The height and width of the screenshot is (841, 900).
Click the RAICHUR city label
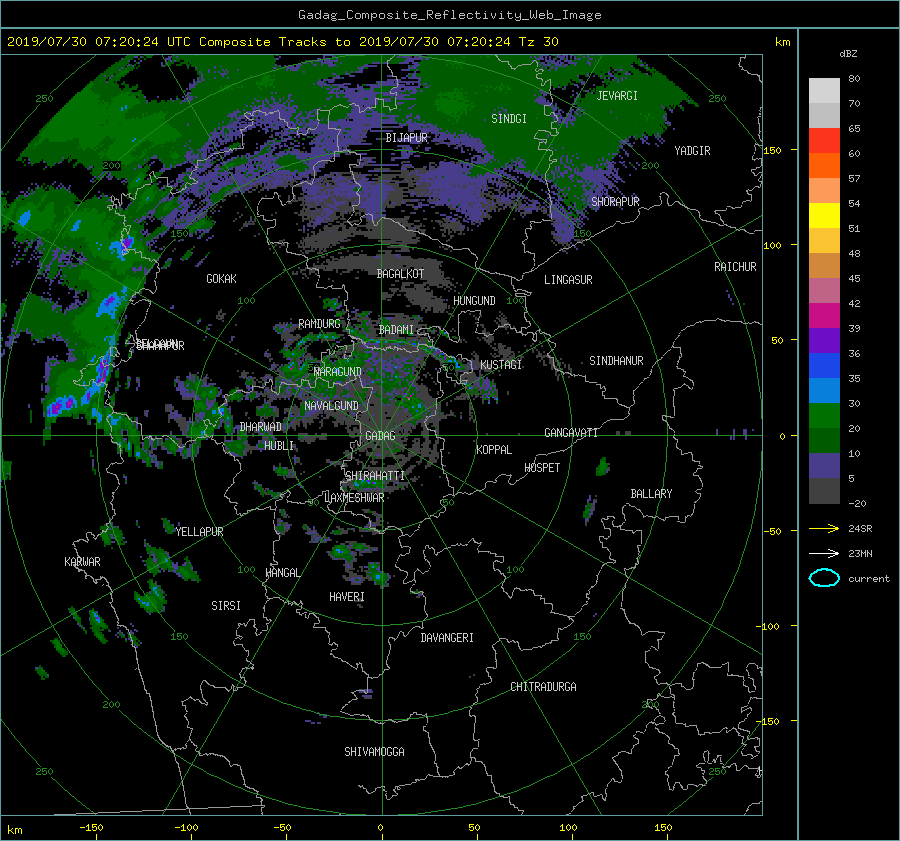[735, 267]
